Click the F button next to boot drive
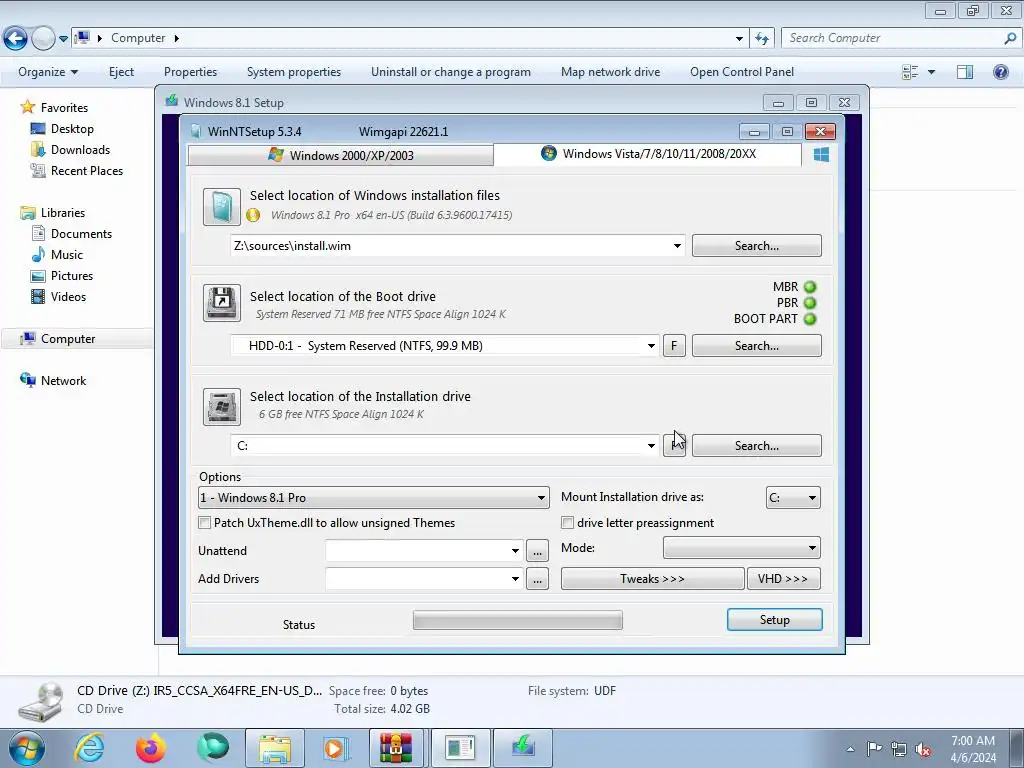Screen dimensions: 1024x768 point(674,346)
